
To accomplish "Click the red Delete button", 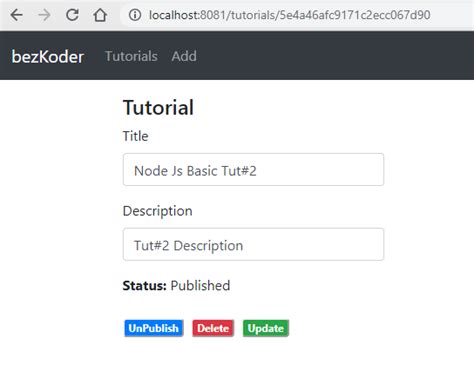I will [213, 328].
